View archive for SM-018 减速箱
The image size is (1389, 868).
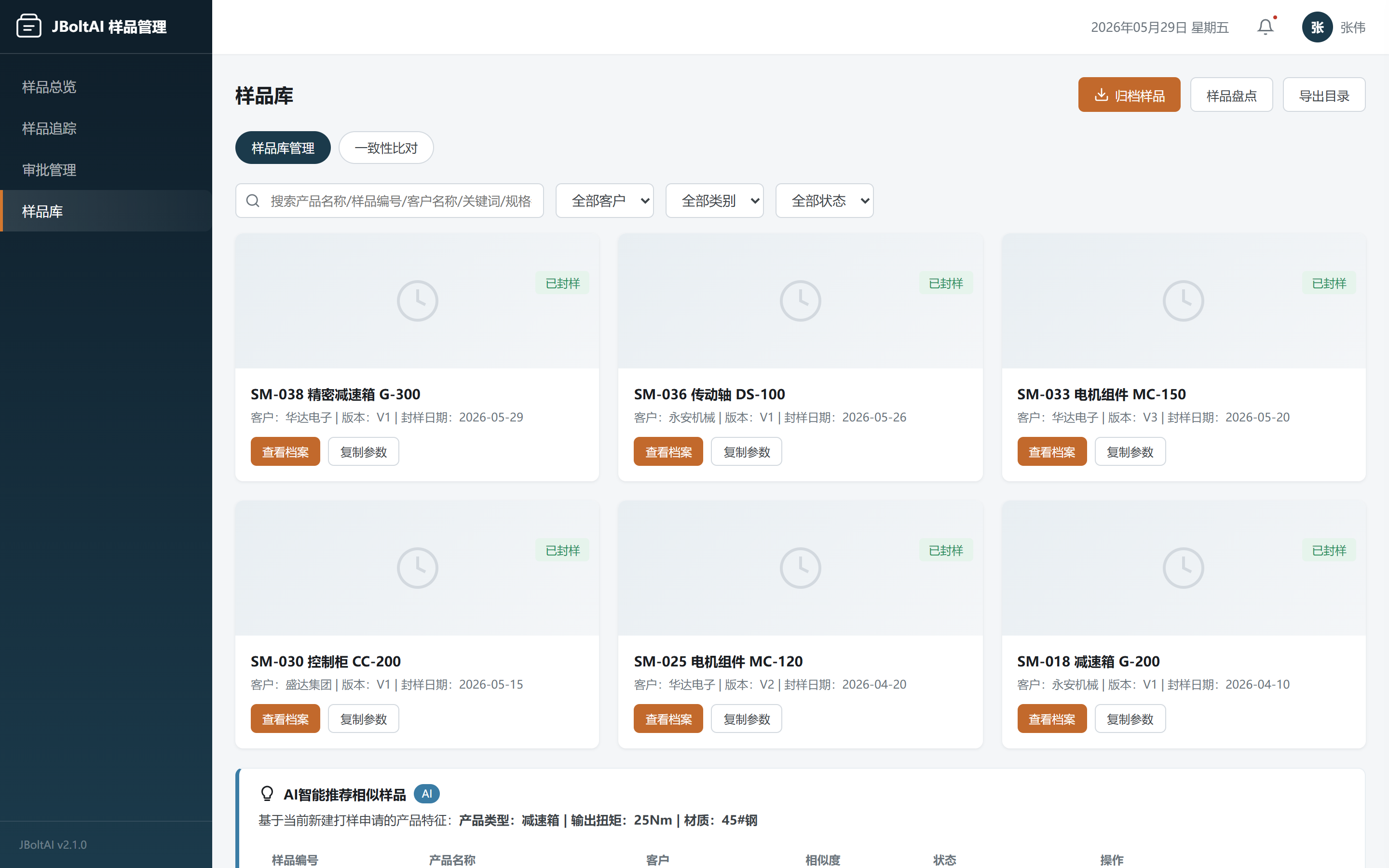coord(1051,719)
